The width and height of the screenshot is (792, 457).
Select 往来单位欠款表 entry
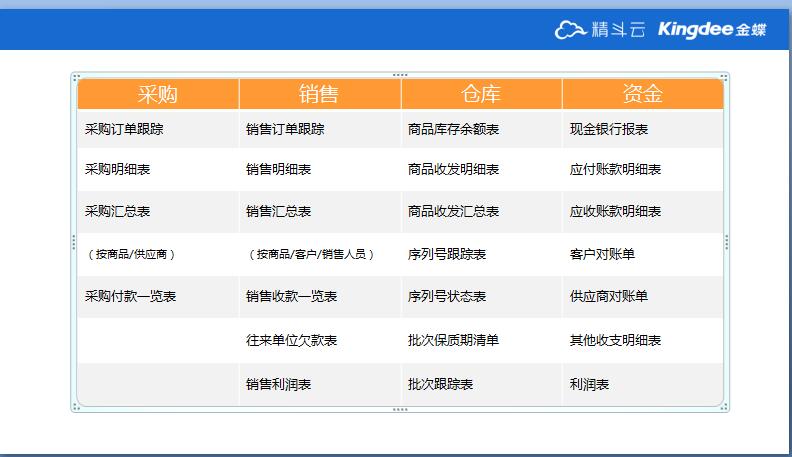(x=291, y=341)
